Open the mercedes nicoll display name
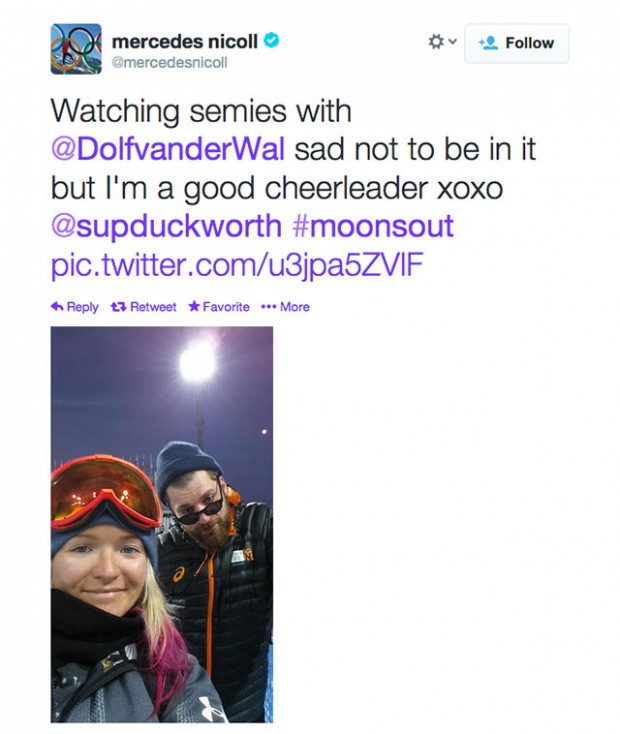This screenshot has height=734, width=620. pos(185,41)
